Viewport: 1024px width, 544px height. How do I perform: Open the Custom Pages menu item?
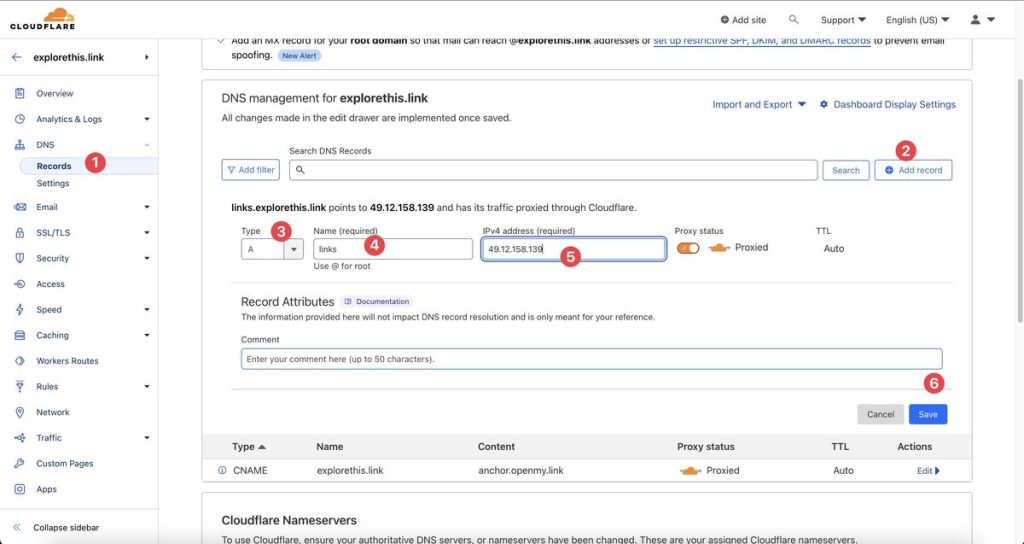65,464
